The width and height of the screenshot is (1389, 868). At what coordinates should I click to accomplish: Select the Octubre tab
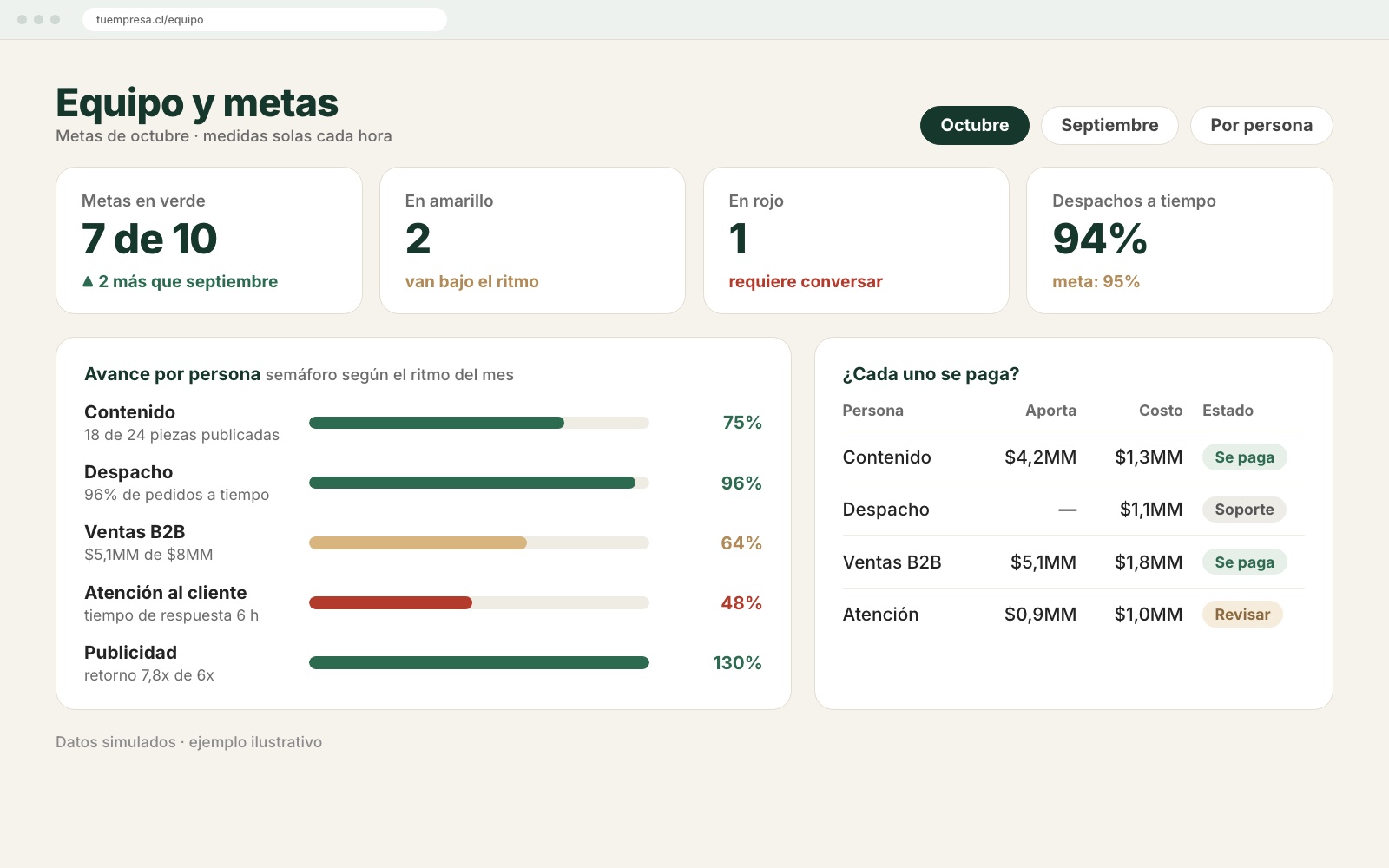tap(974, 125)
